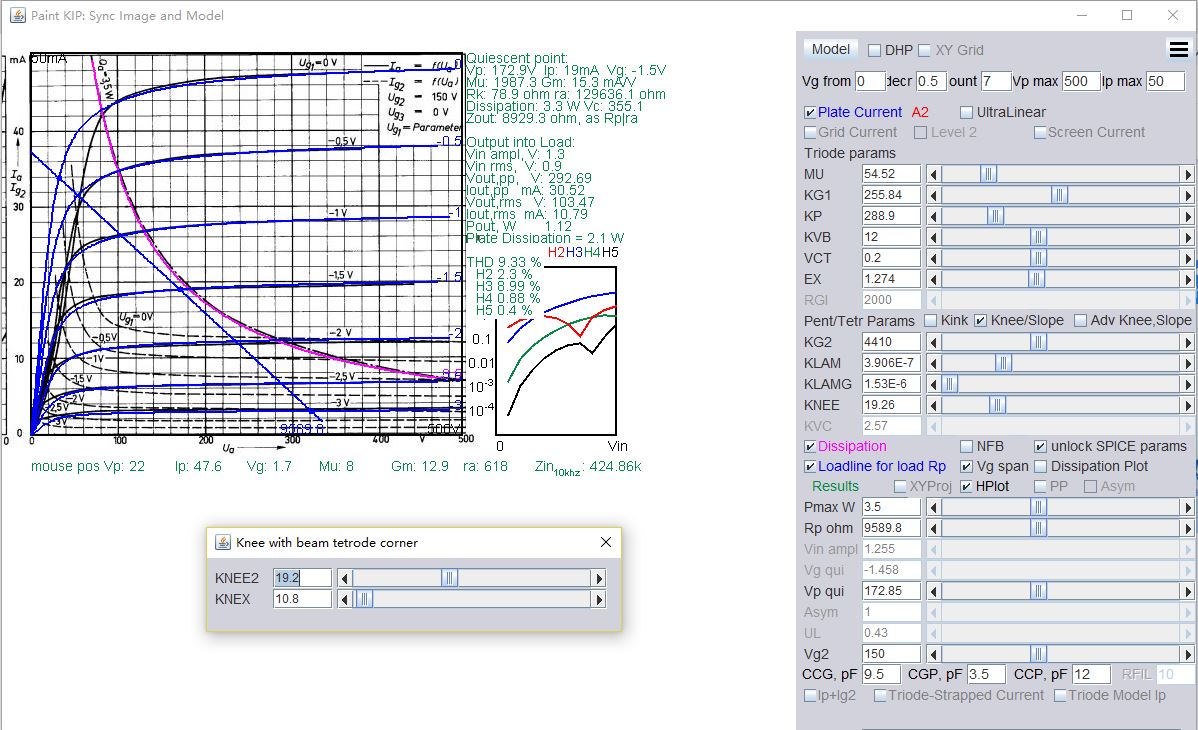Click the CGP, pF input field

click(x=986, y=674)
